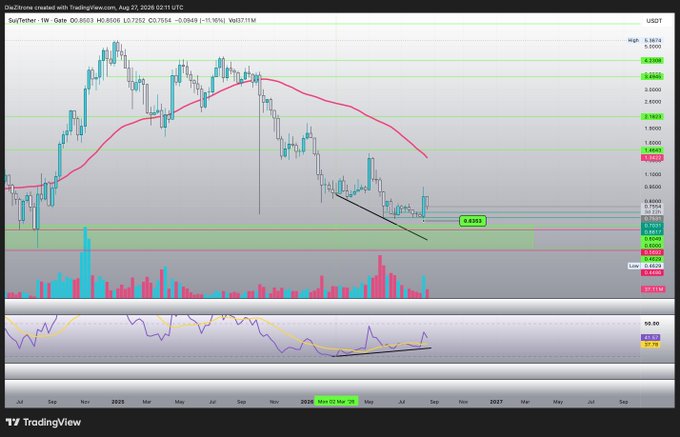Screen dimensions: 680x437
Task: Click the C0.7554 close value in header
Action: [160, 20]
